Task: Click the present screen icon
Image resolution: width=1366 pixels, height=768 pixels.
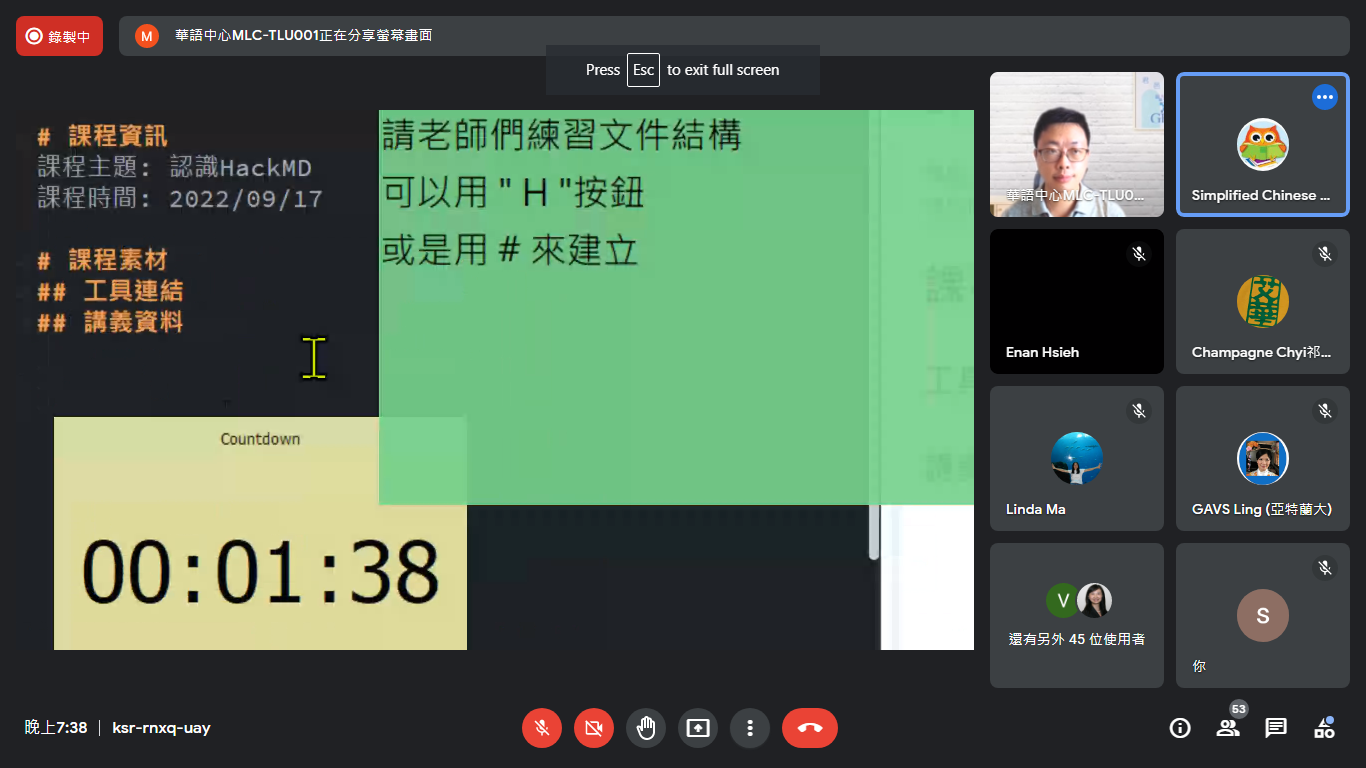Action: pos(698,728)
